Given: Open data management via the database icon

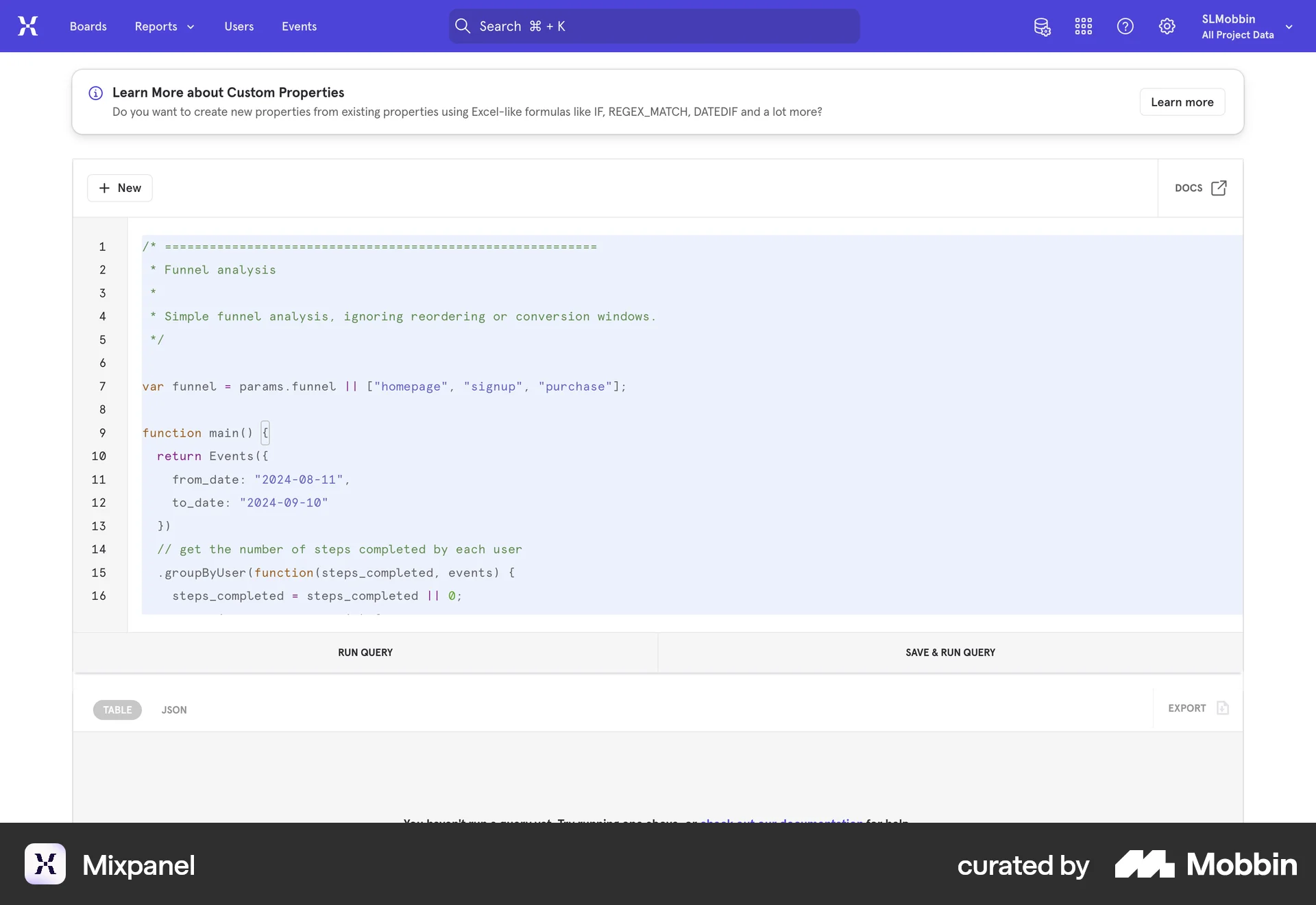Looking at the screenshot, I should (x=1042, y=26).
